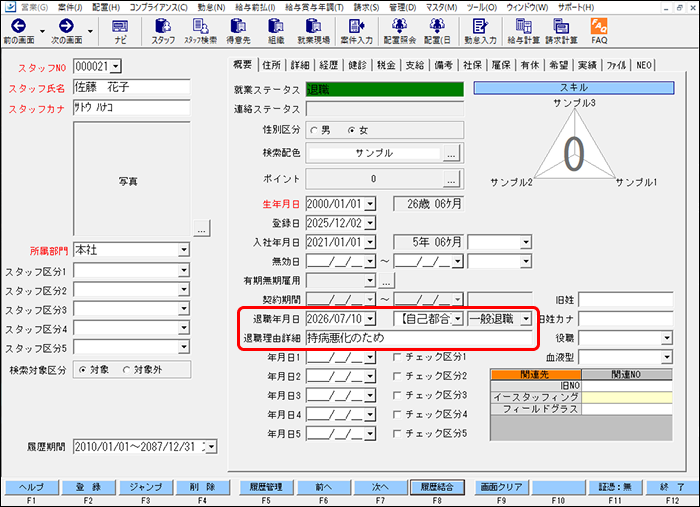Image resolution: width=700 pixels, height=507 pixels.
Task: Open the ポイント ellipsis button
Action: click(x=451, y=179)
